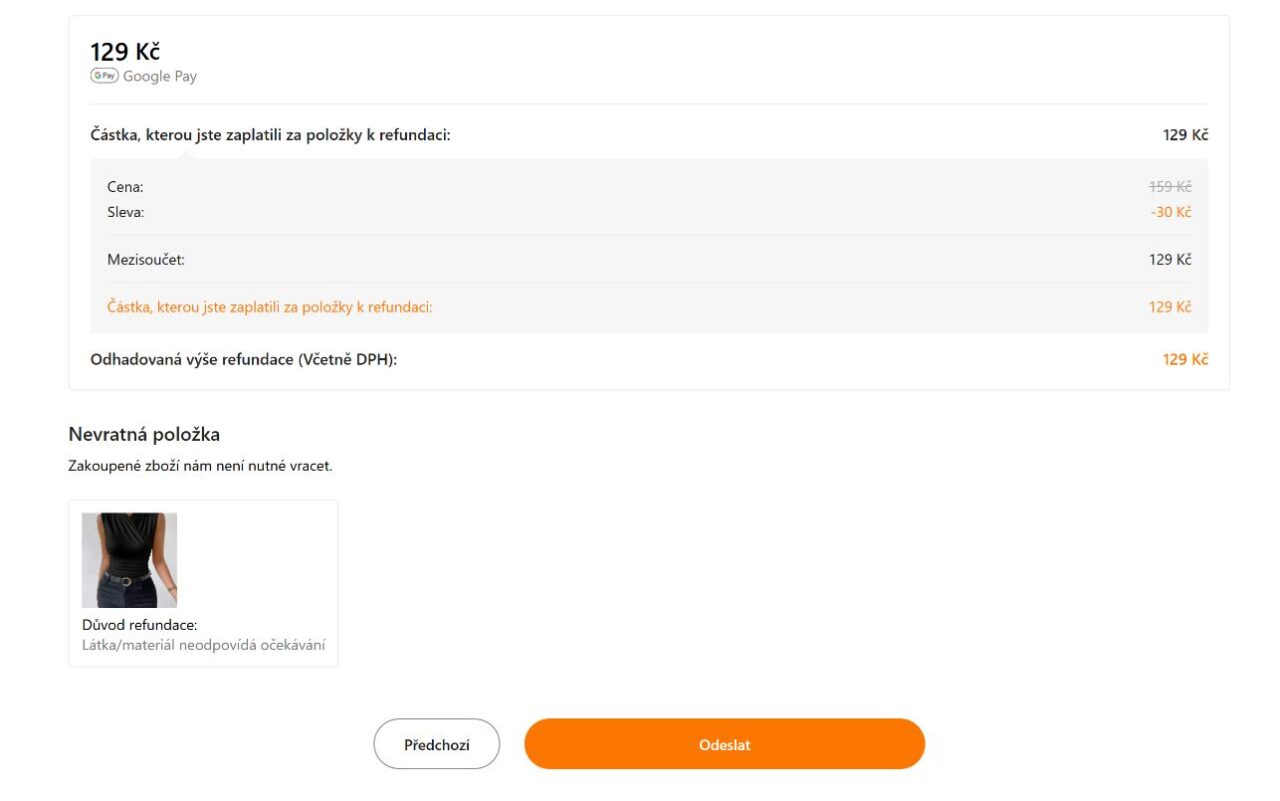Click the orange Odeslat submit button
The width and height of the screenshot is (1280, 801).
click(x=724, y=744)
